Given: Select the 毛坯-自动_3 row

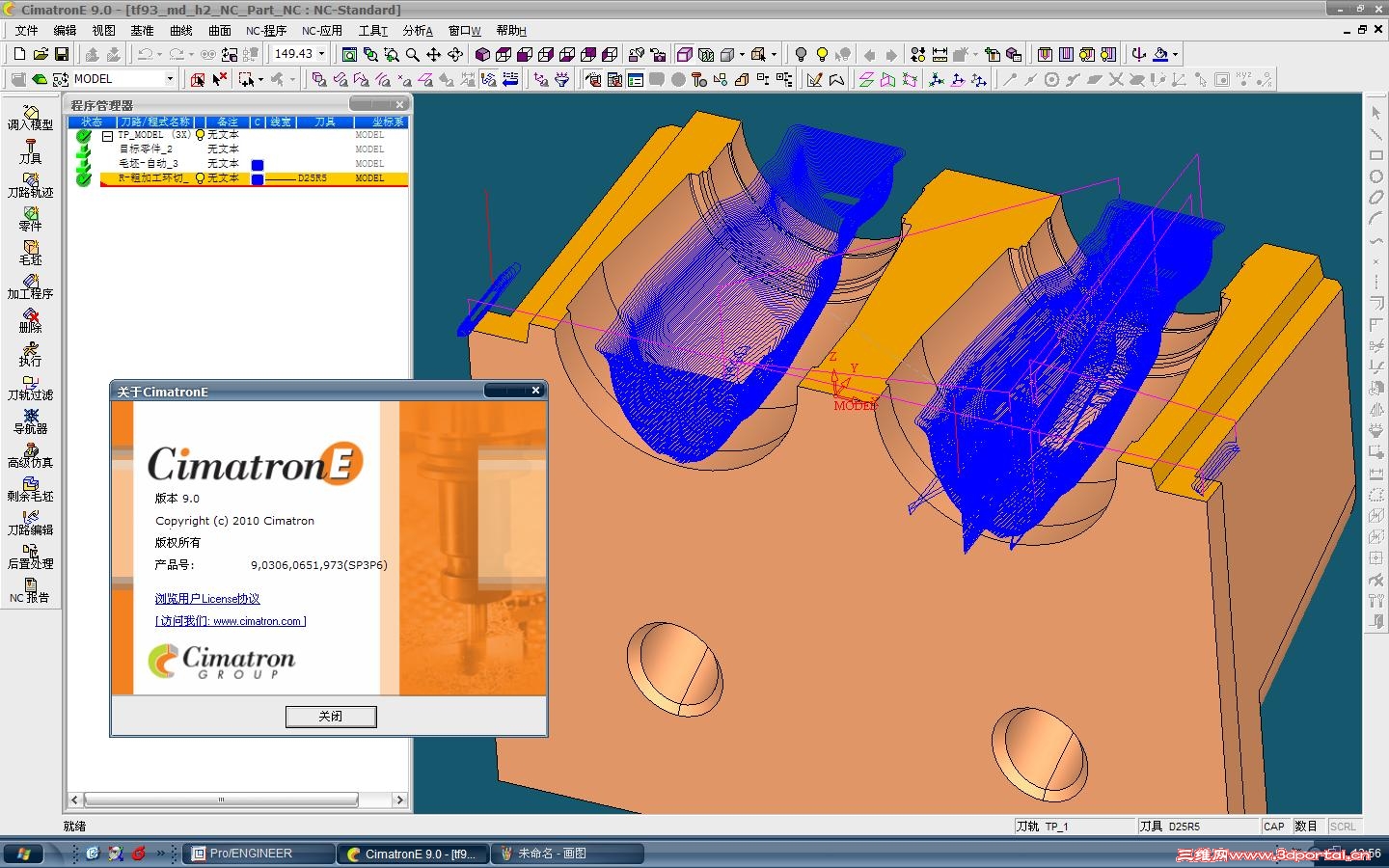Looking at the screenshot, I should [x=149, y=164].
